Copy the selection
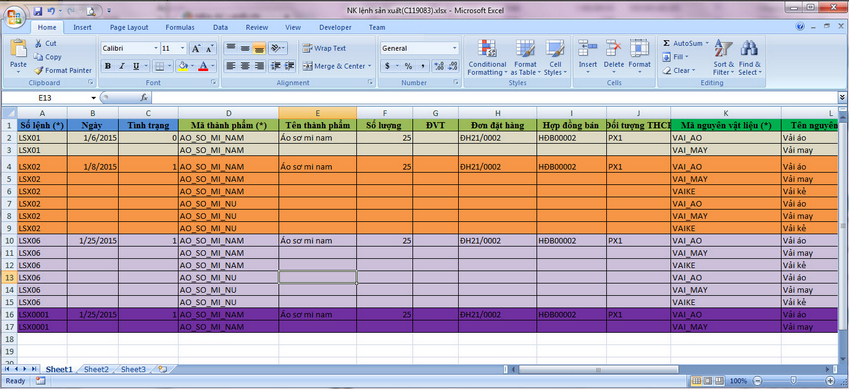This screenshot has width=849, height=389. [x=48, y=57]
